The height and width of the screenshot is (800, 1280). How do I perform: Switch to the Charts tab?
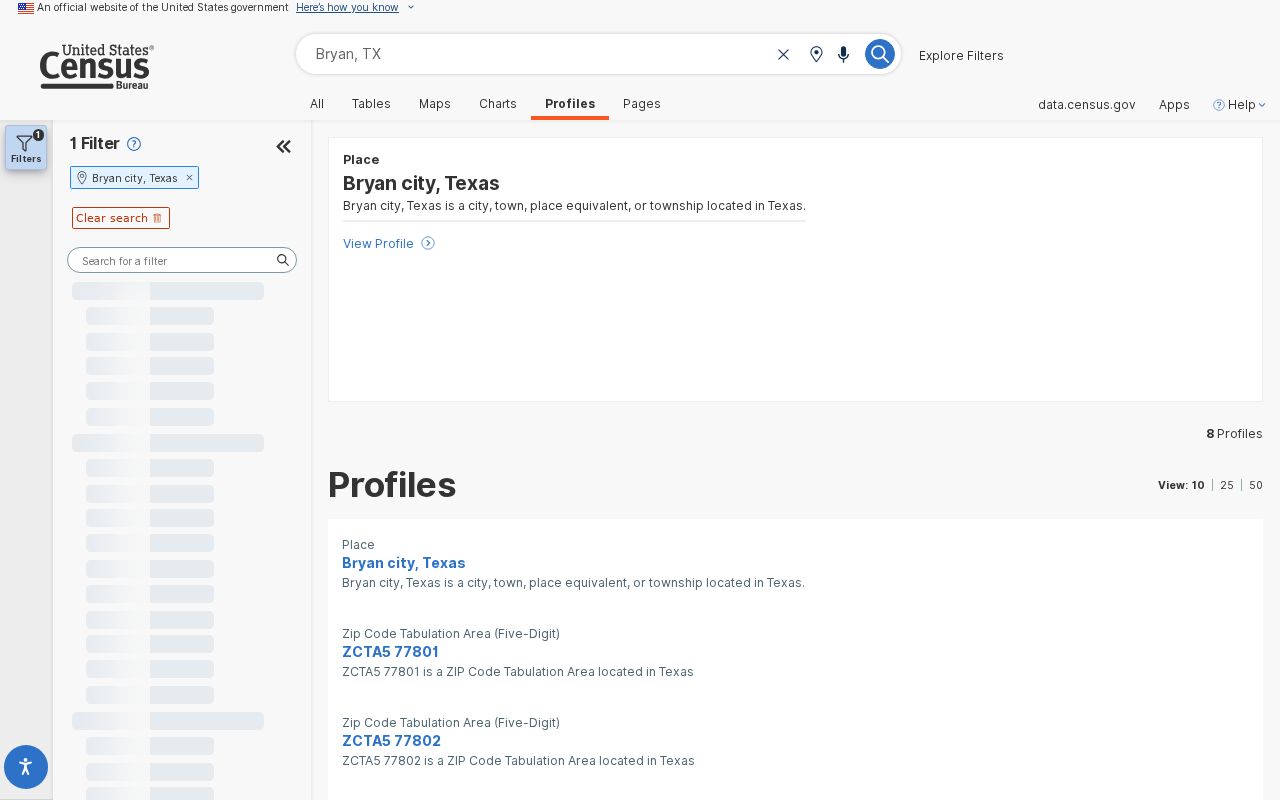(x=498, y=104)
